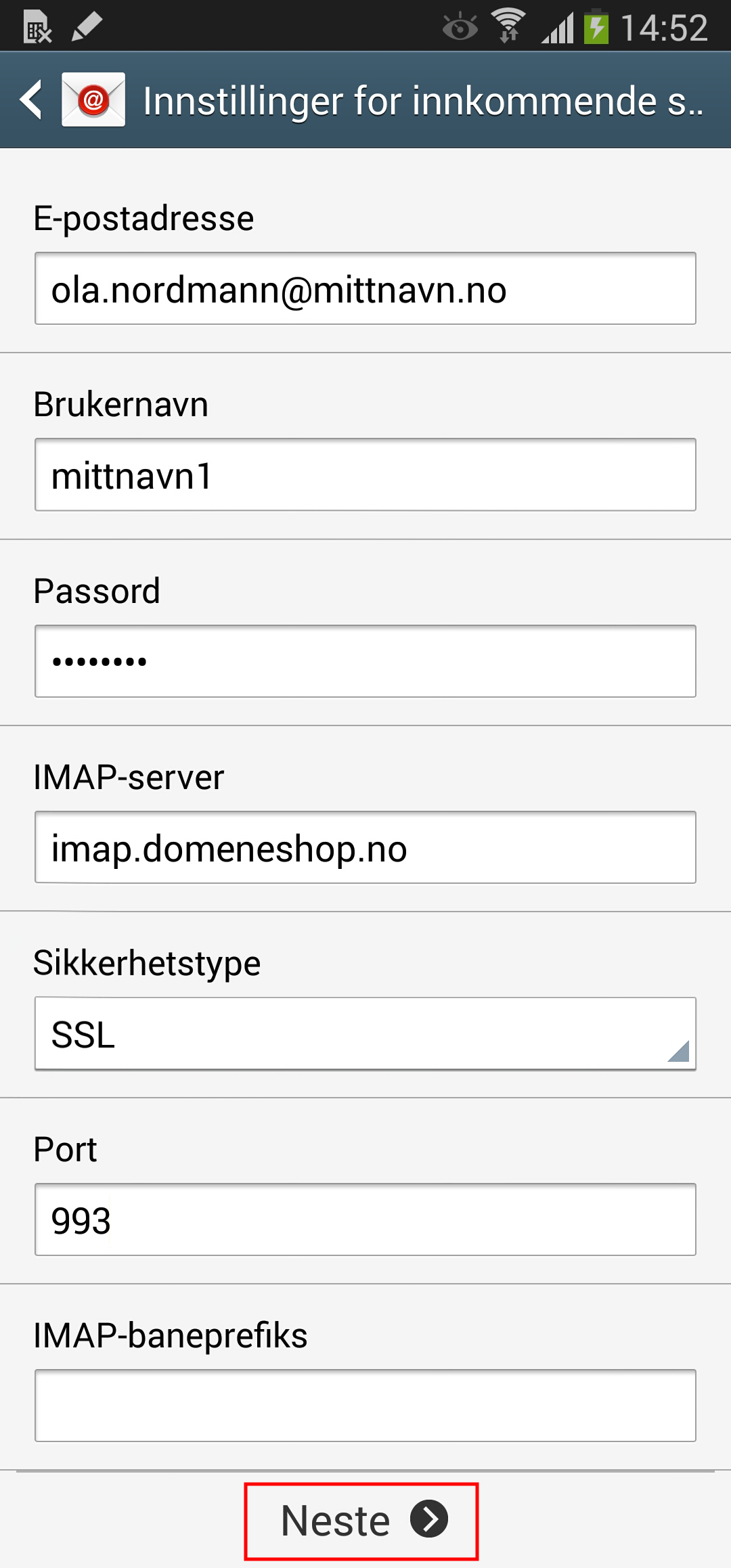Focus the Passord field
Image resolution: width=731 pixels, height=1568 pixels.
pyautogui.click(x=365, y=661)
